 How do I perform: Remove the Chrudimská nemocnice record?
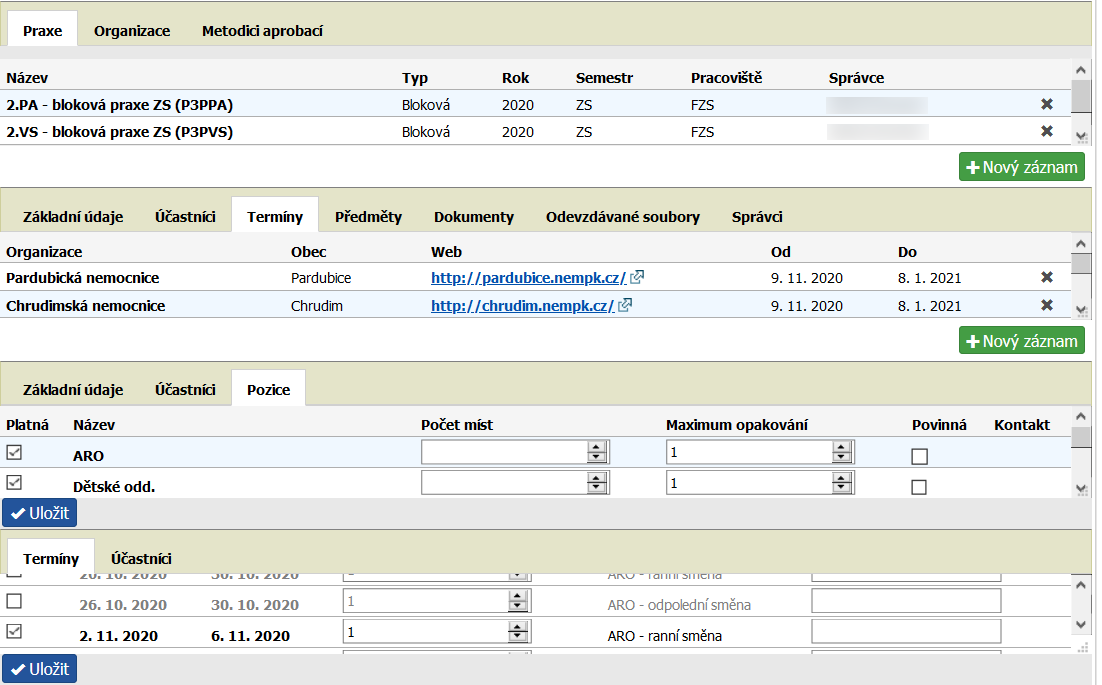1046,305
